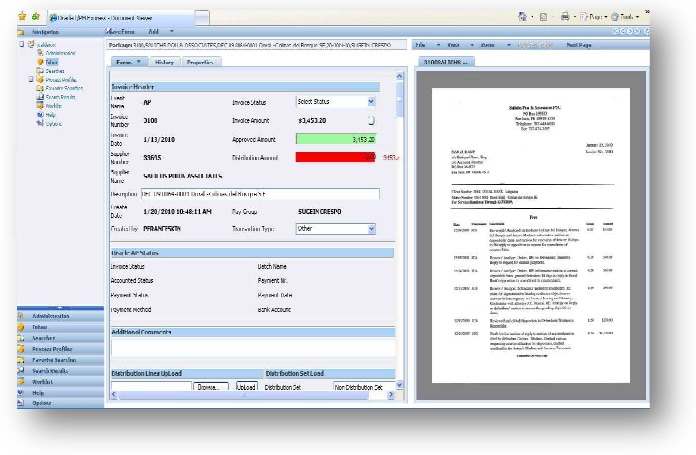Click the rightmost round icon in viewer header
696x455 pixels.
647,32
